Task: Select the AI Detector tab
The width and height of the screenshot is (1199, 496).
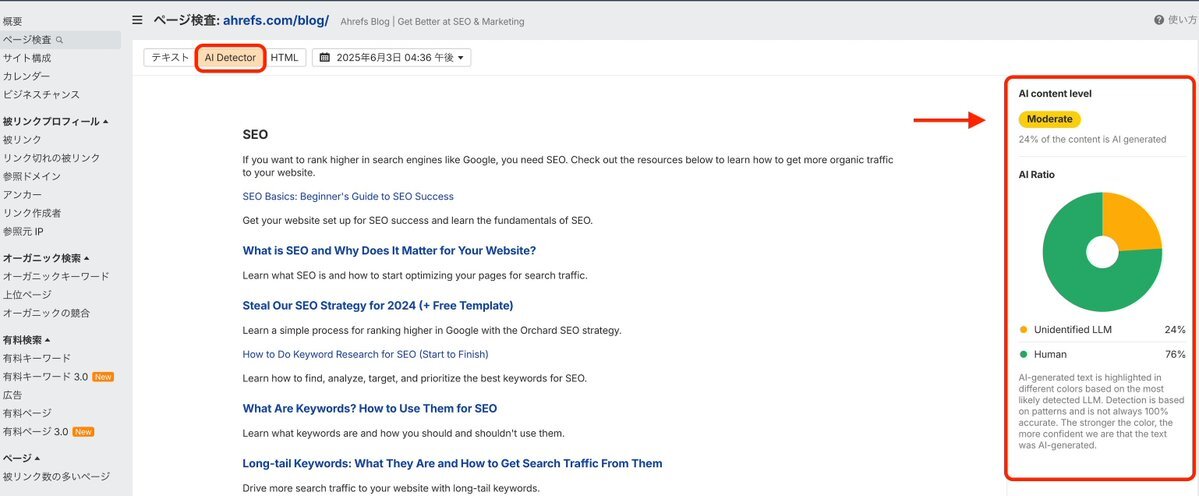Action: coord(230,57)
